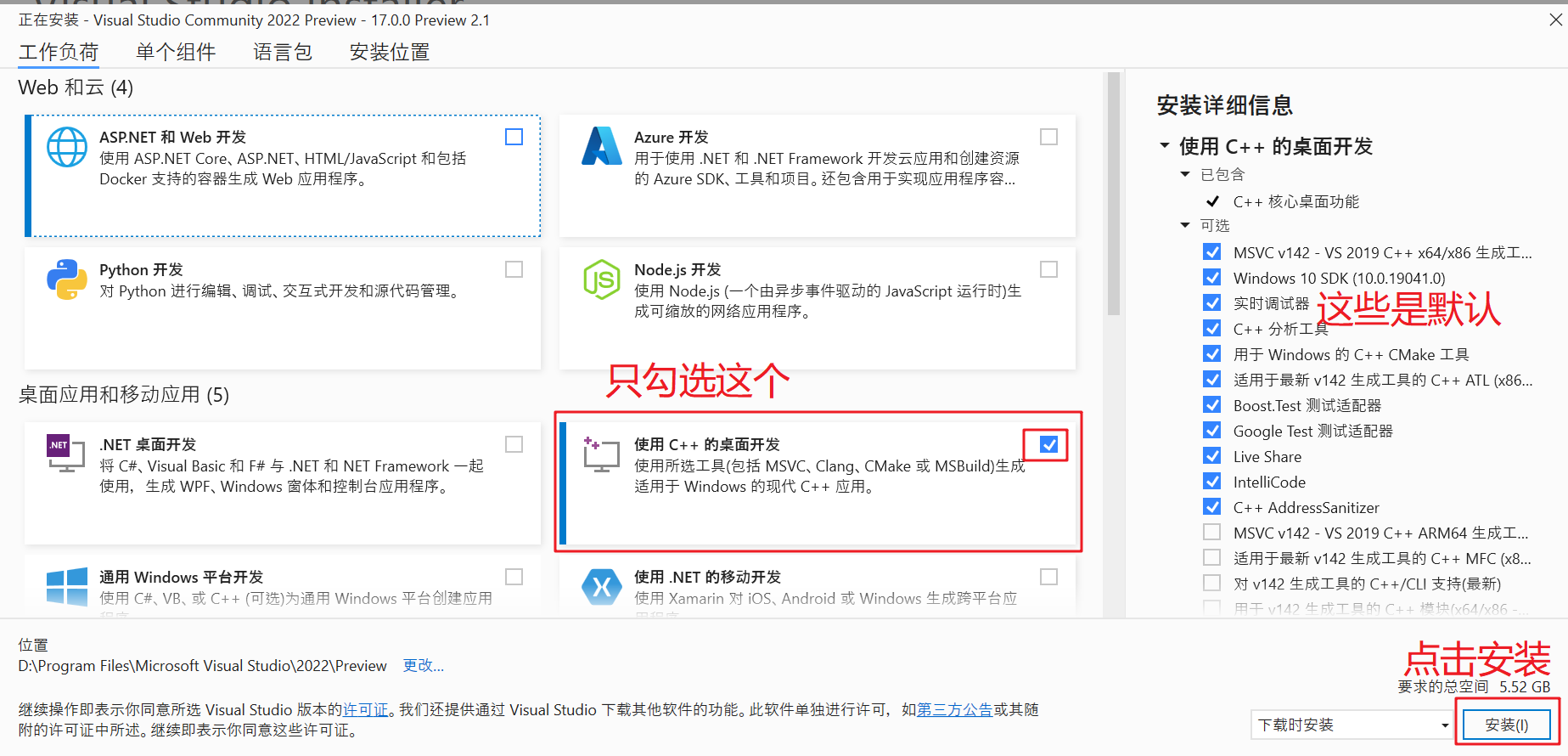Click the 桌面应用和移动应用 (5) heading

coord(124,395)
